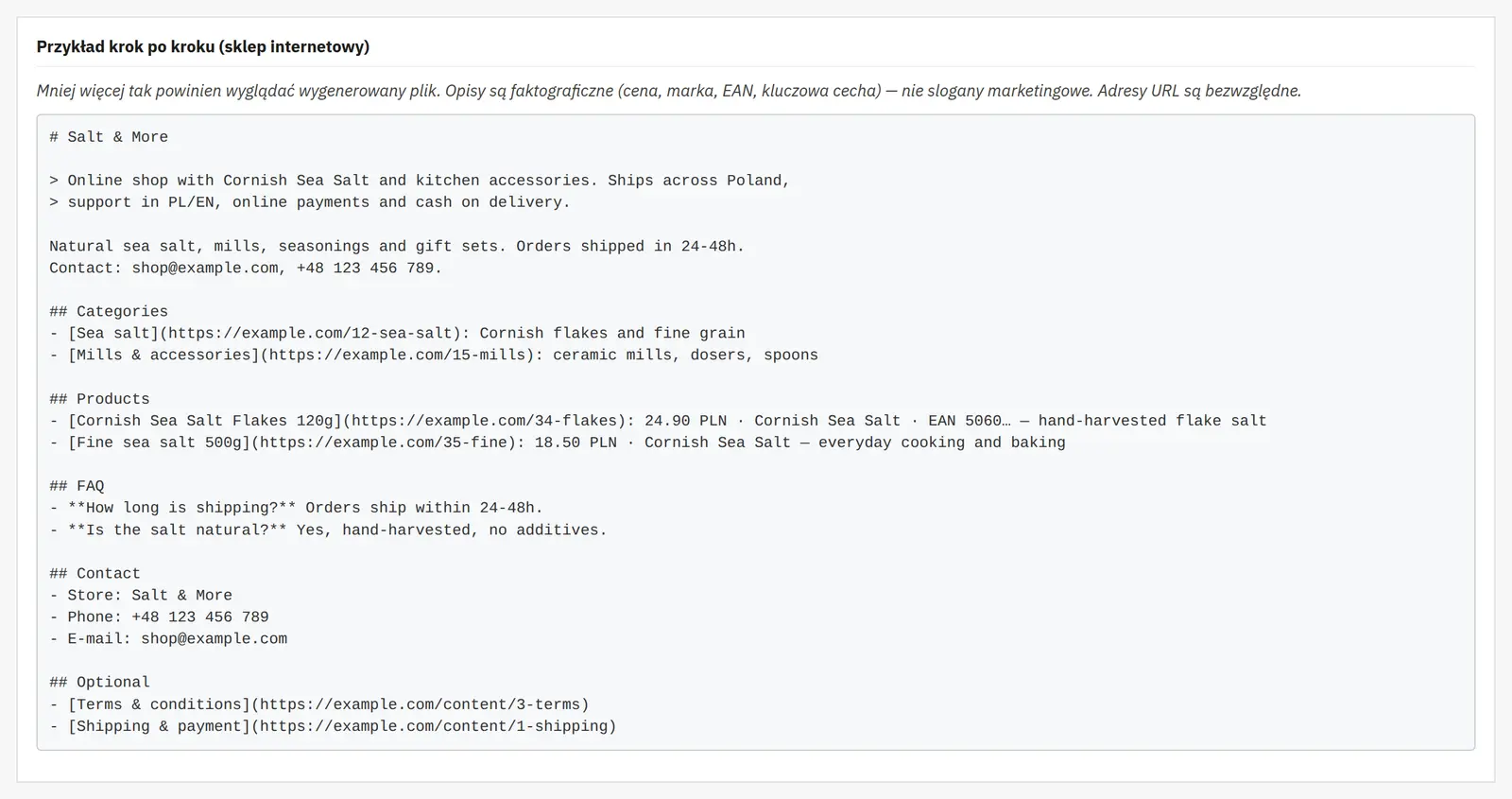Click the Shipping & payment link line

333,726
